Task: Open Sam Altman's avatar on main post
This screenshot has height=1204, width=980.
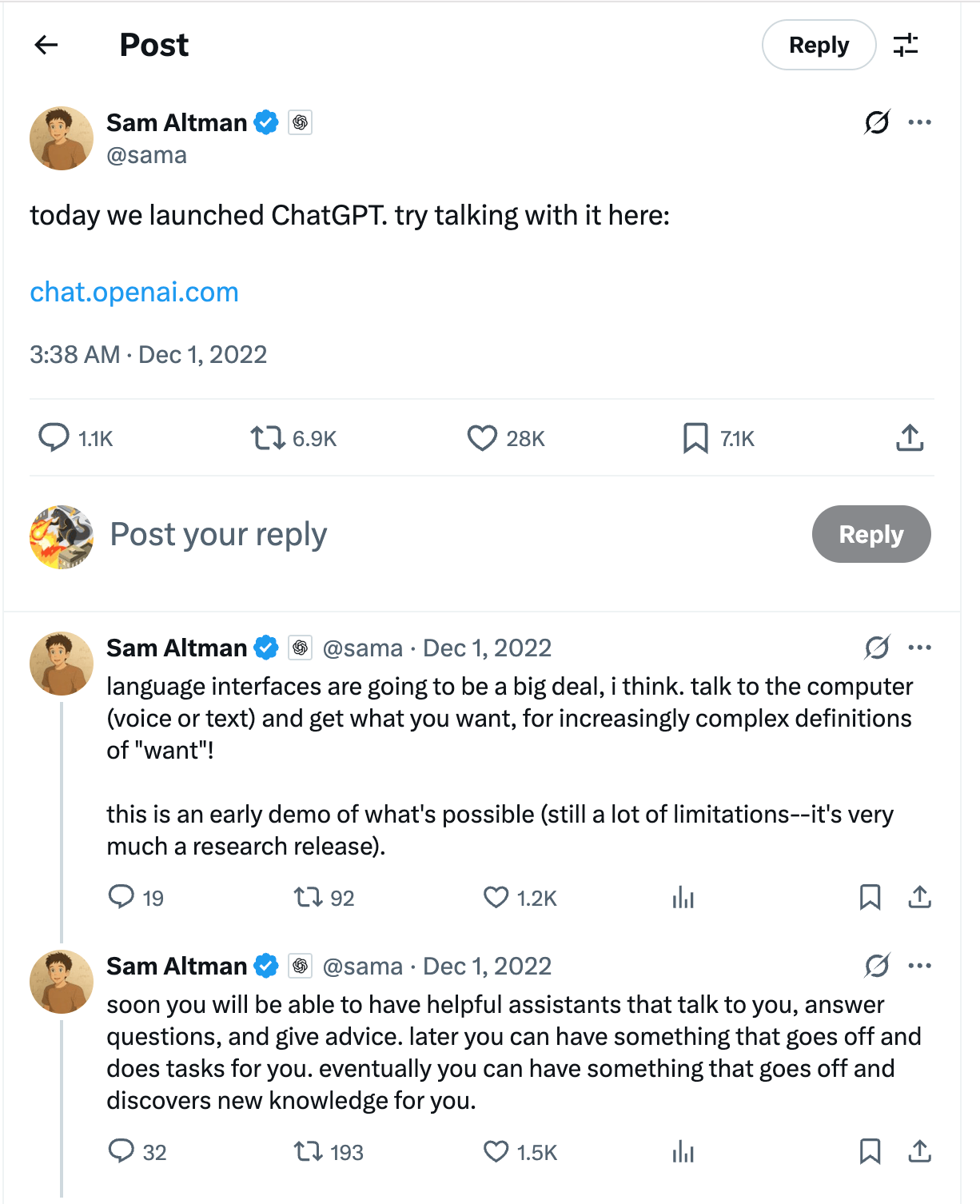Action: 62,138
